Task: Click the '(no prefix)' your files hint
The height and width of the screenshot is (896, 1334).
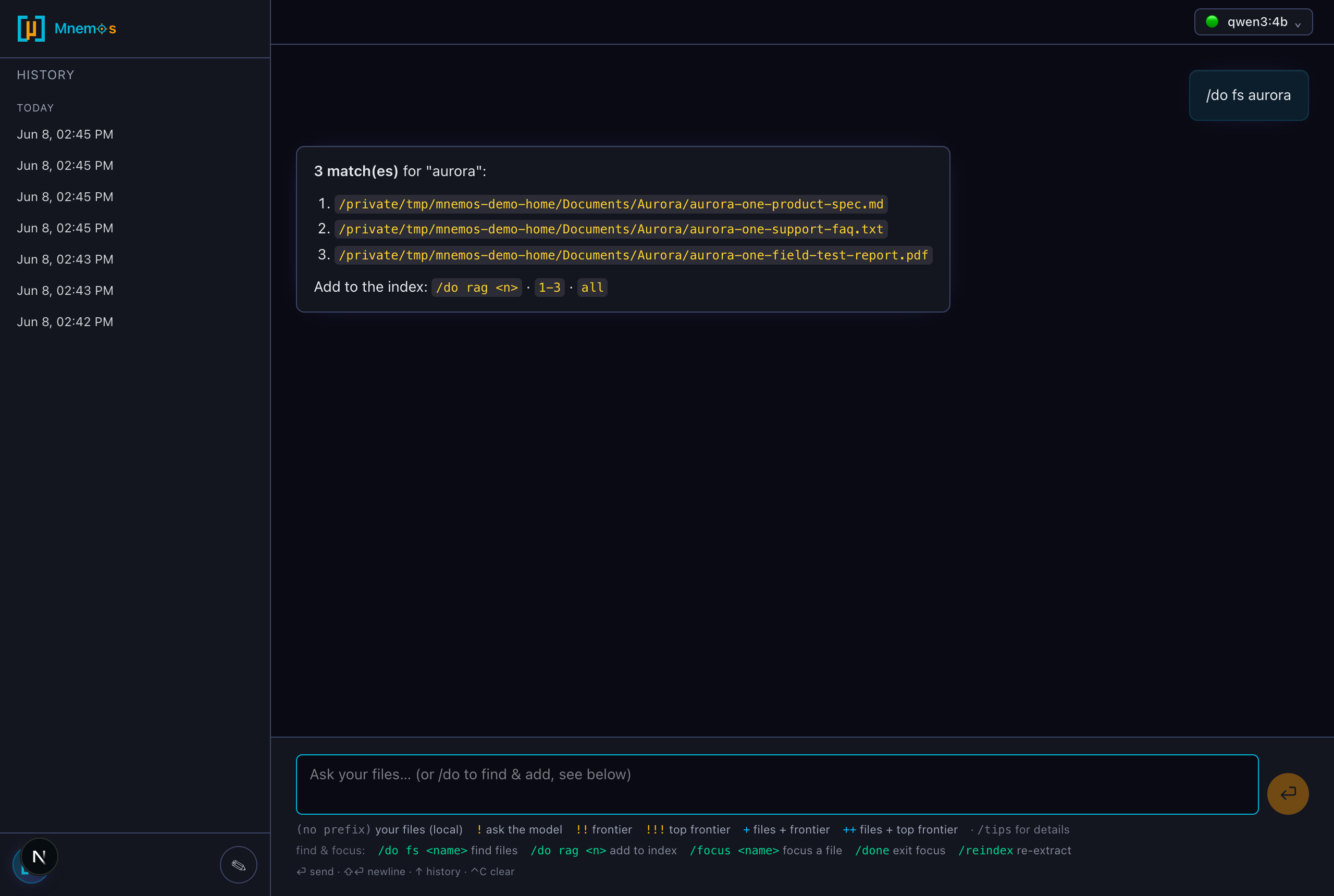Action: [x=379, y=829]
